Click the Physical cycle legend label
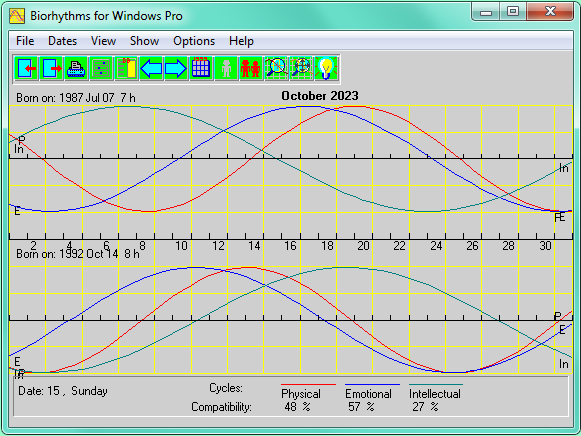Screen dimensions: 581x436 click(301, 394)
